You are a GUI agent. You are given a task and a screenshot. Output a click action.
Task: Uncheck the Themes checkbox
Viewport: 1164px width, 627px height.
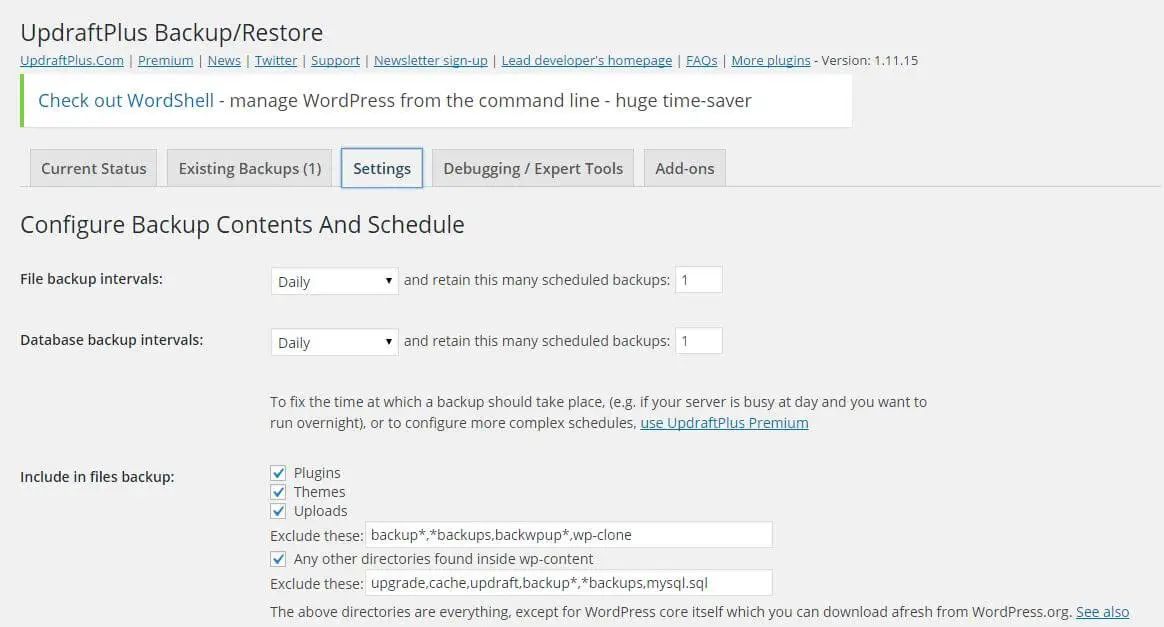(278, 491)
